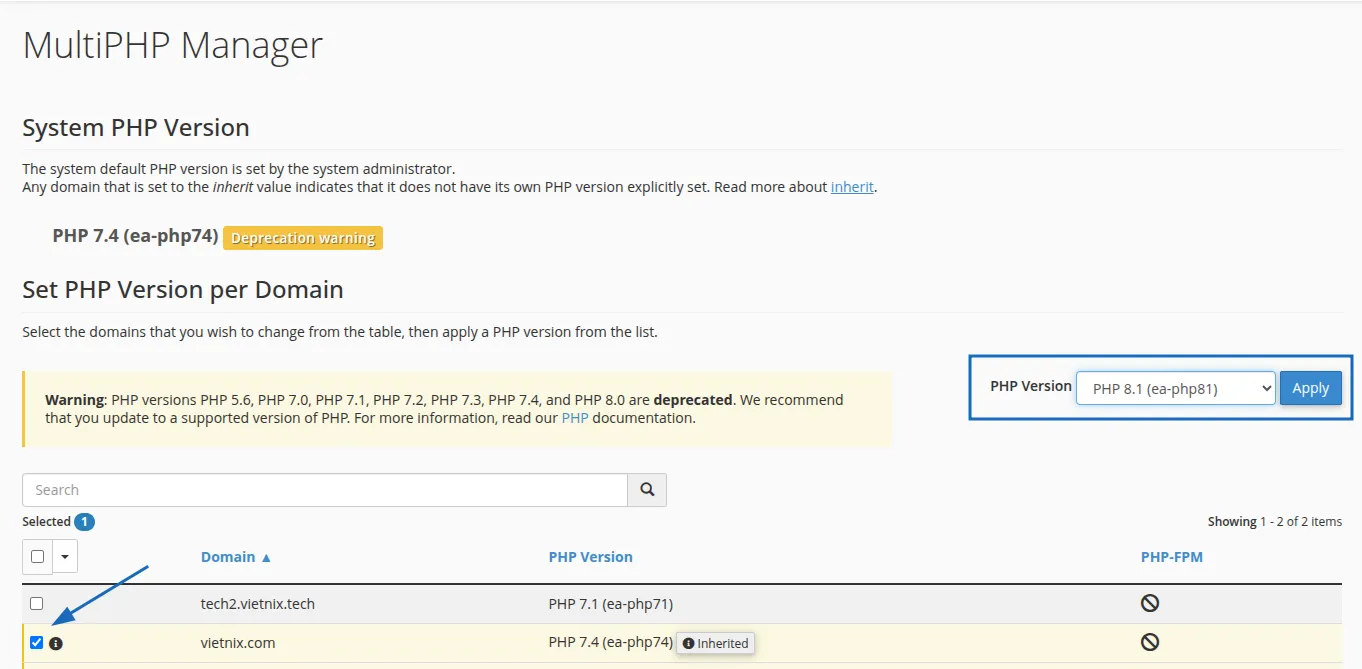Click the info icon beside vietnix.com checkbox

pyautogui.click(x=56, y=643)
